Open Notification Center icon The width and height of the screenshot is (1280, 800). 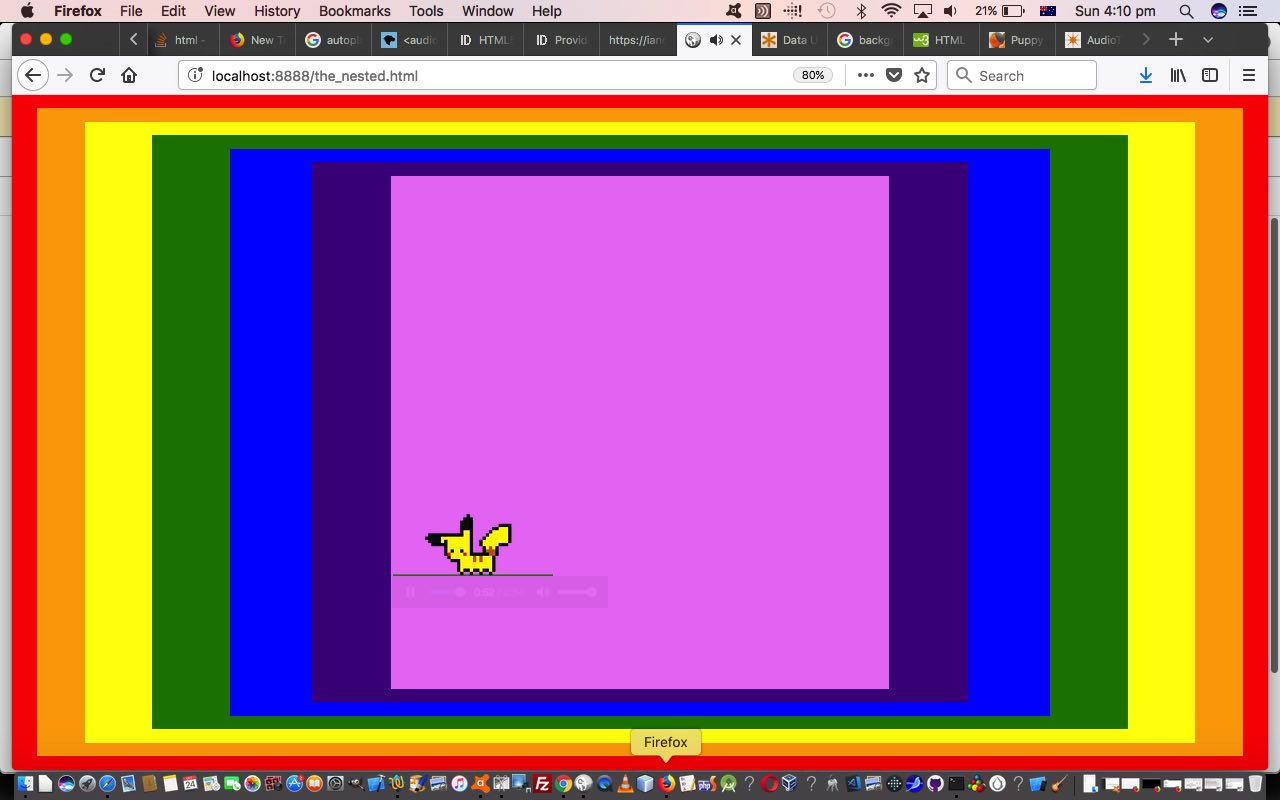1248,11
